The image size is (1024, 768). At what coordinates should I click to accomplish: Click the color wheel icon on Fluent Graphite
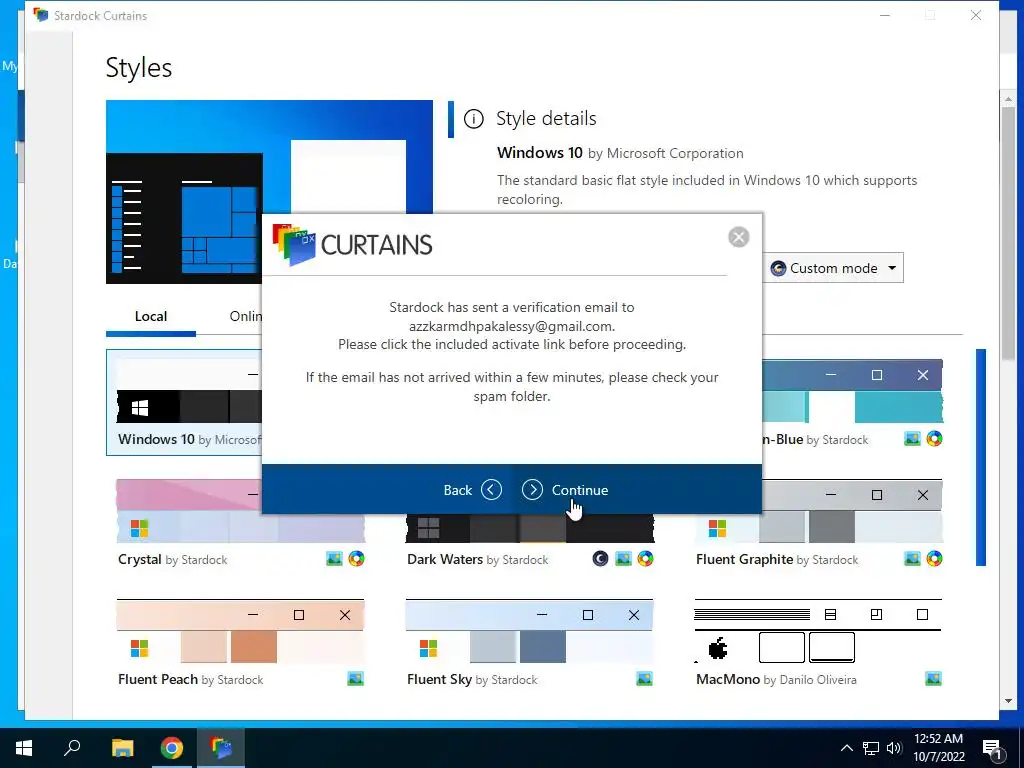[935, 559]
